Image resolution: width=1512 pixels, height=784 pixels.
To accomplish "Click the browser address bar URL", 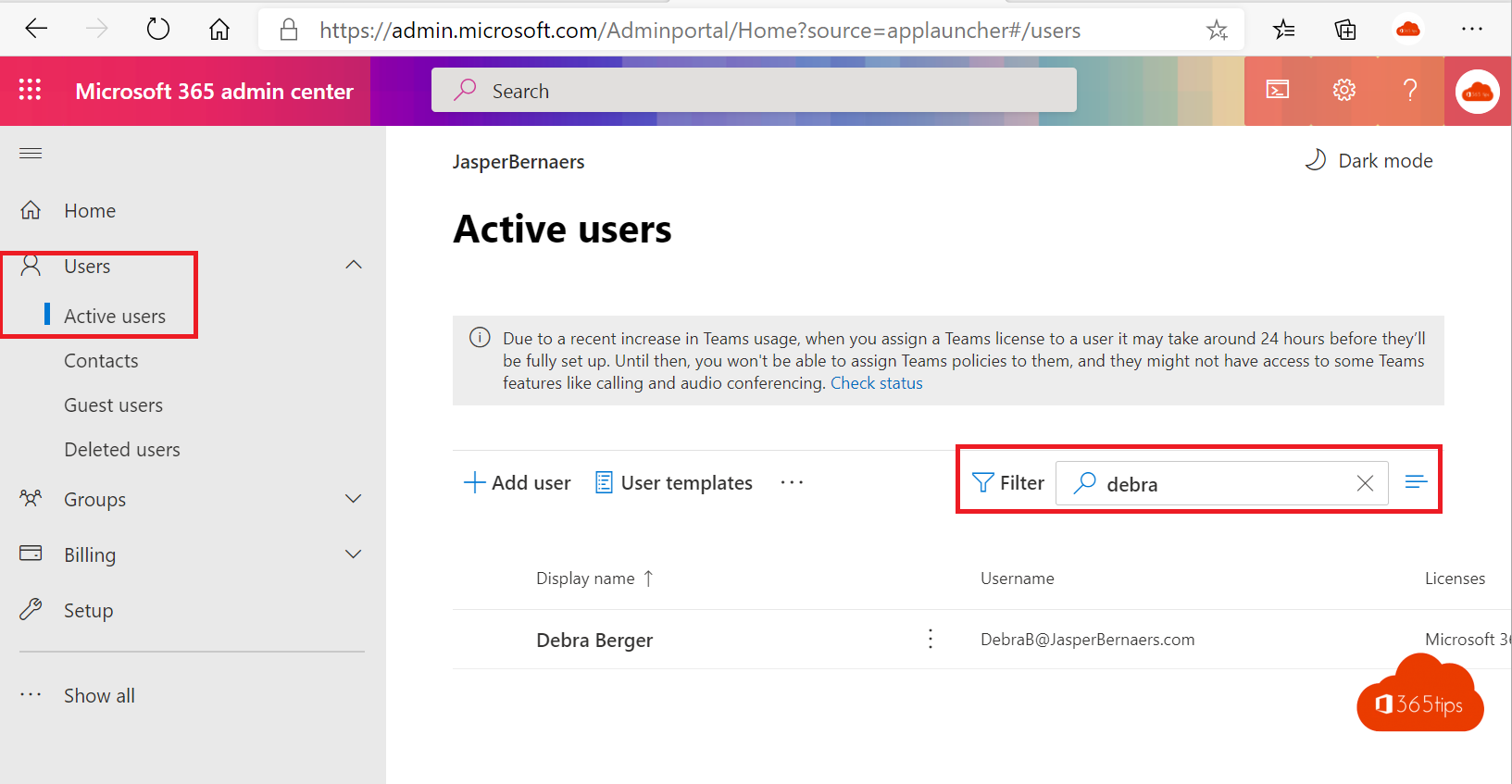I will pos(700,31).
